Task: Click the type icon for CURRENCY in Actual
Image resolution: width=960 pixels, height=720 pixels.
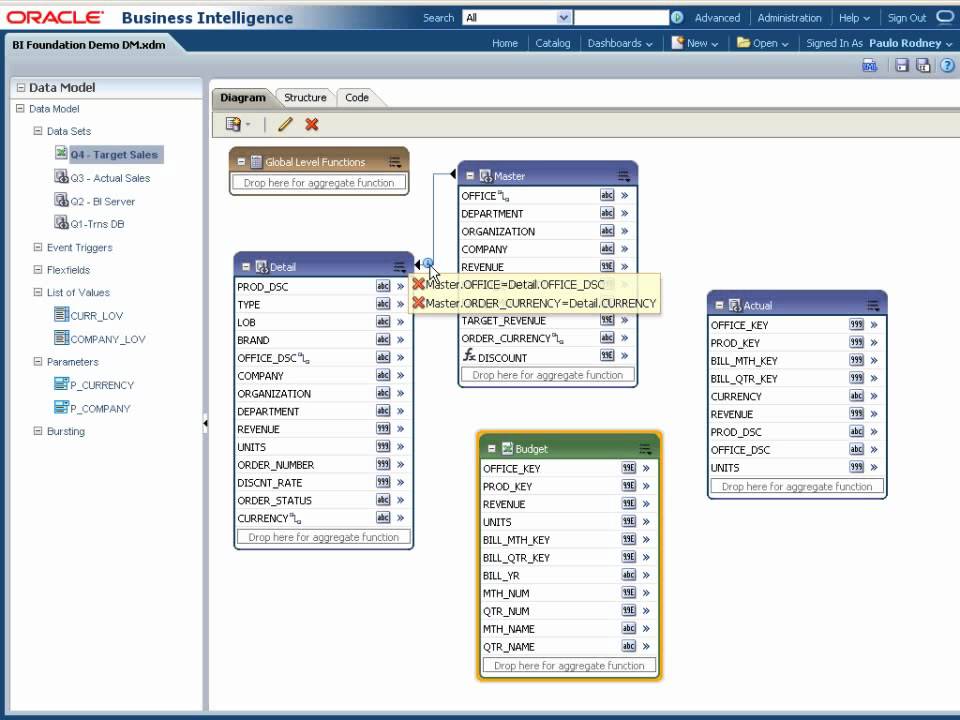Action: pyautogui.click(x=857, y=396)
